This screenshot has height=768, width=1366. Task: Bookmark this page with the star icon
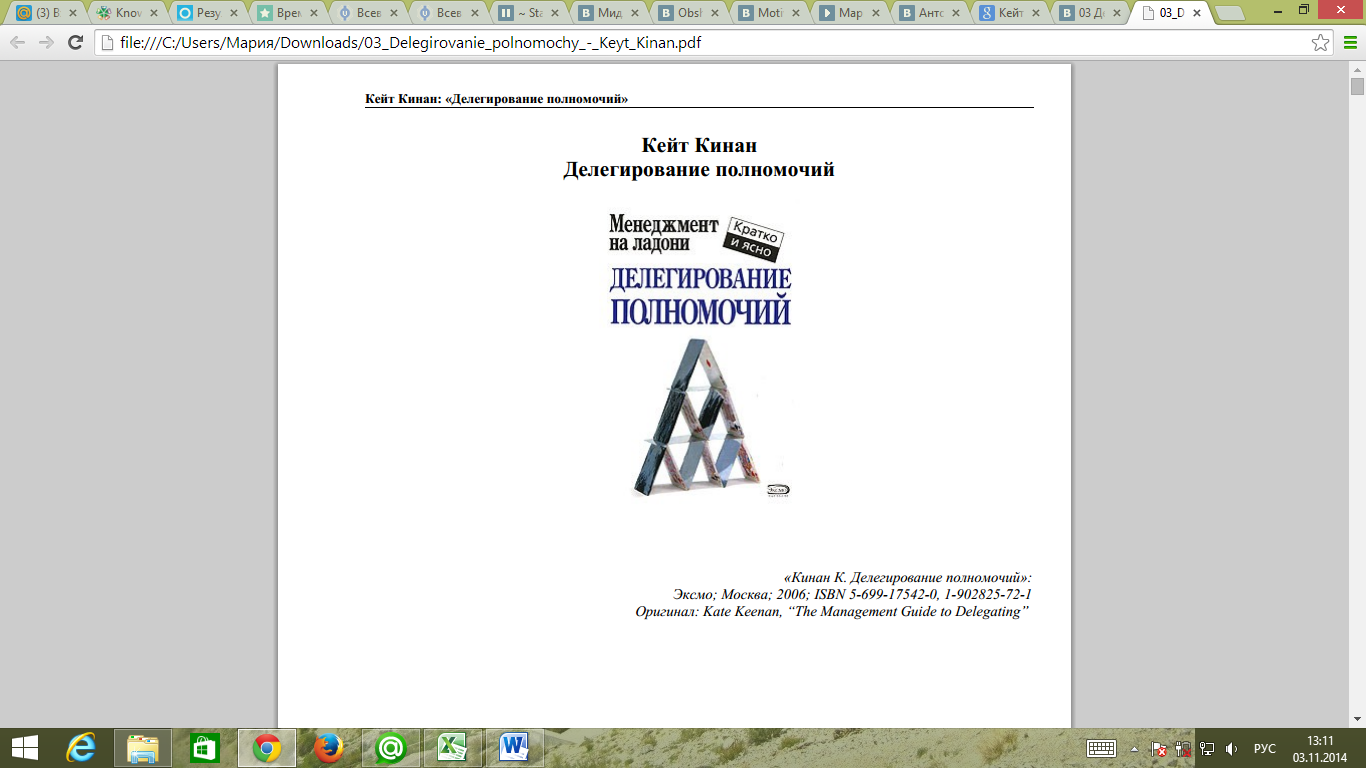pos(1321,43)
